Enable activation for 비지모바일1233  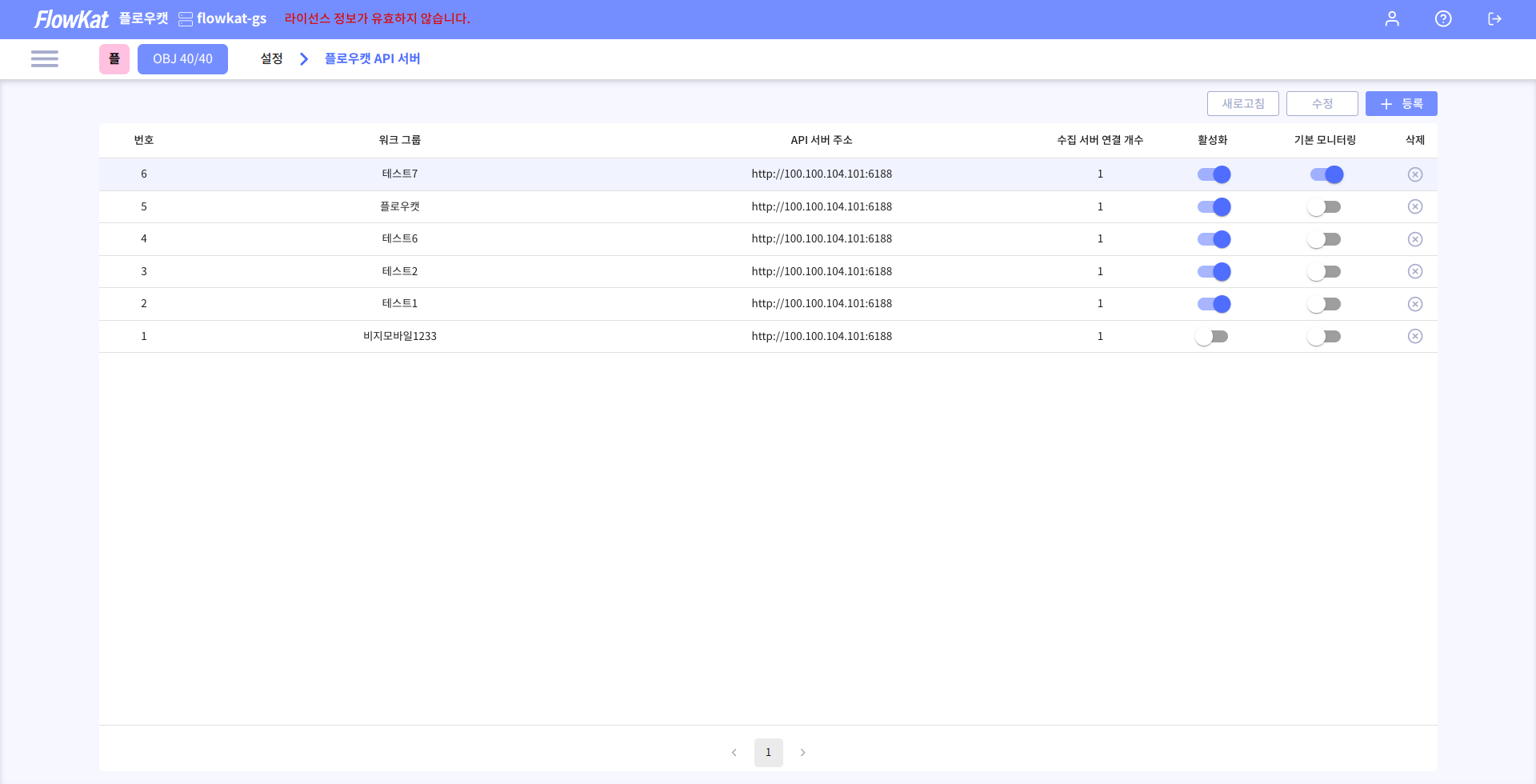click(1211, 337)
